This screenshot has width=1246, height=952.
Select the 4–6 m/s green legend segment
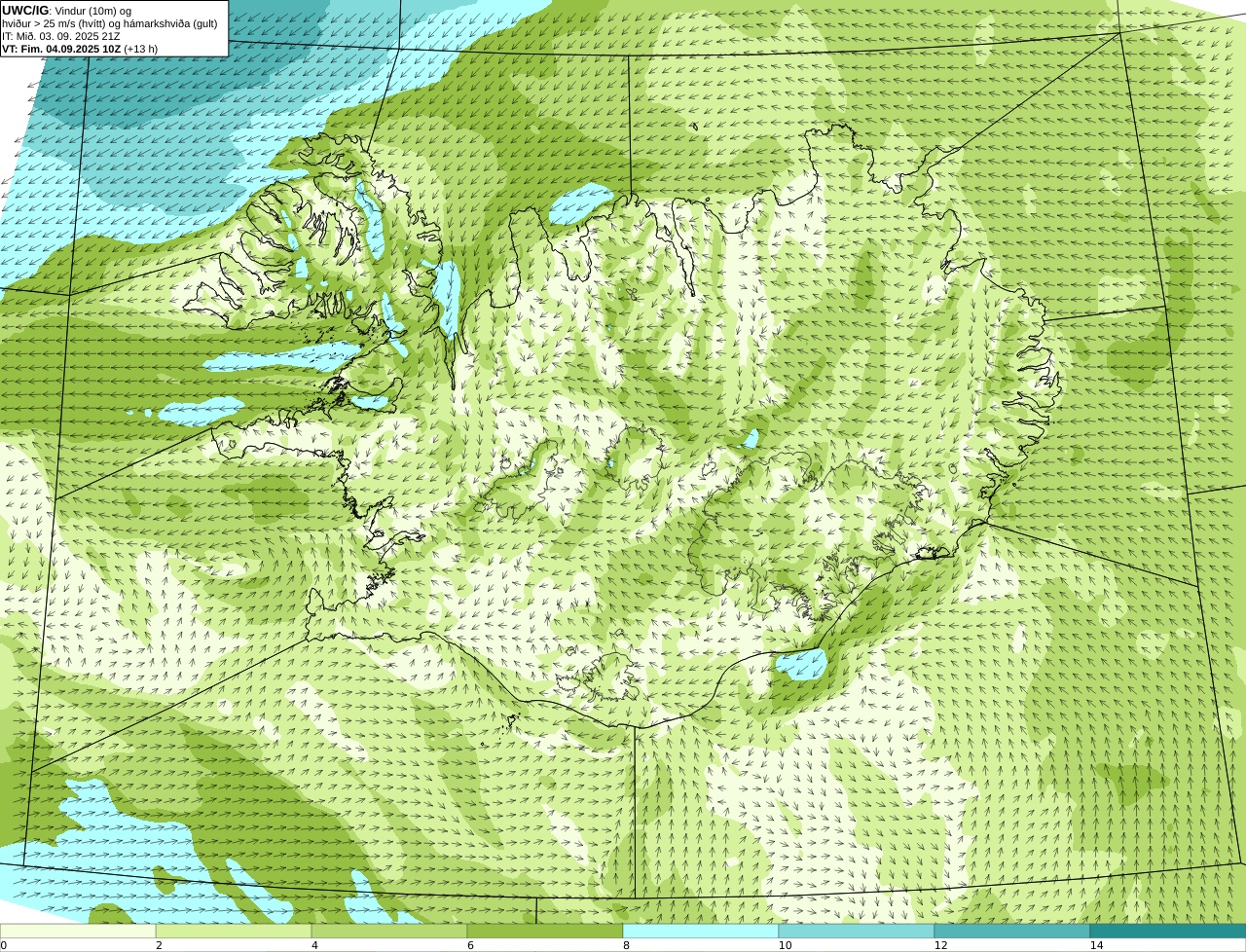[389, 931]
